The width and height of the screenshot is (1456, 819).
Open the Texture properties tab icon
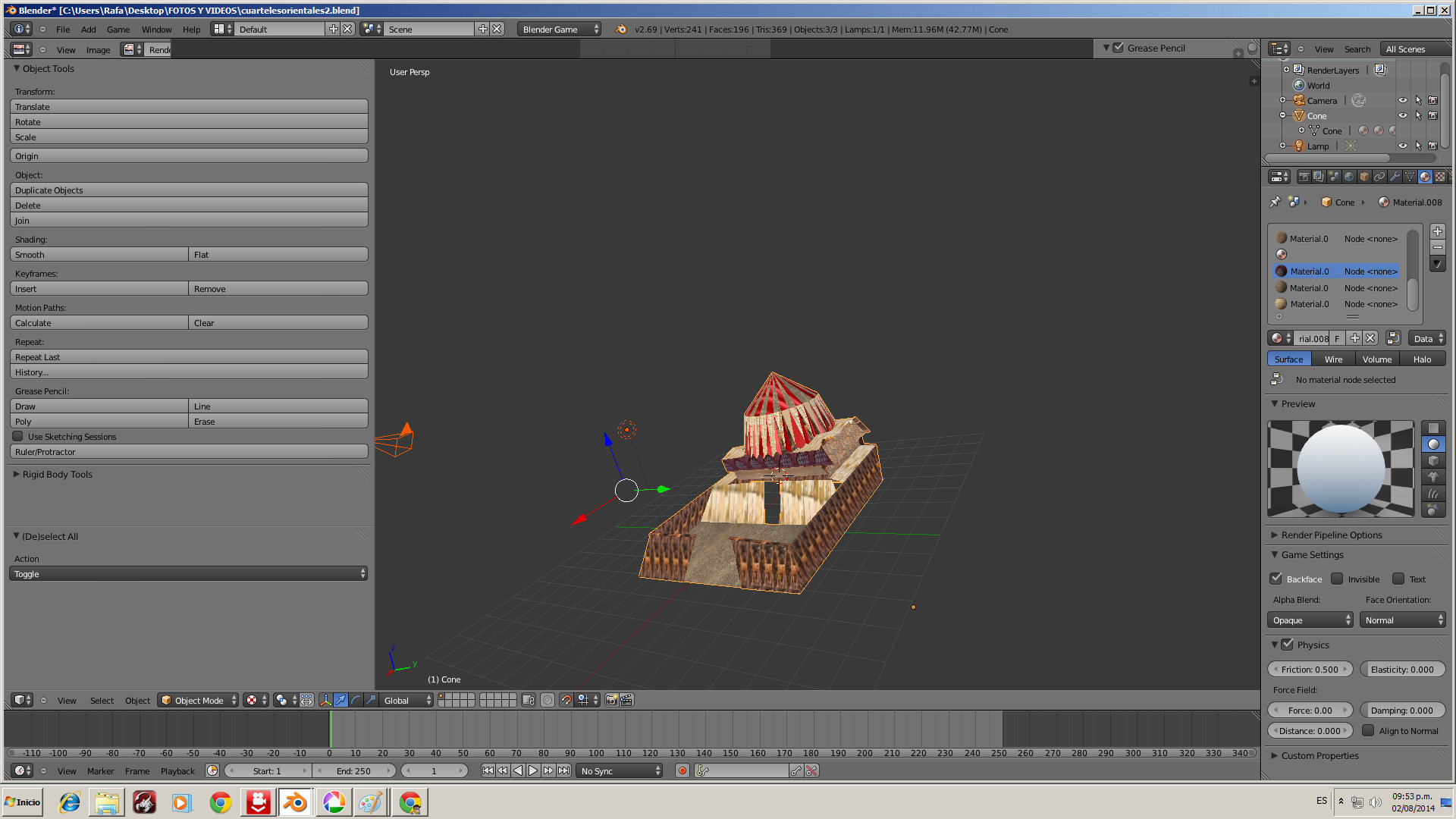tap(1439, 177)
